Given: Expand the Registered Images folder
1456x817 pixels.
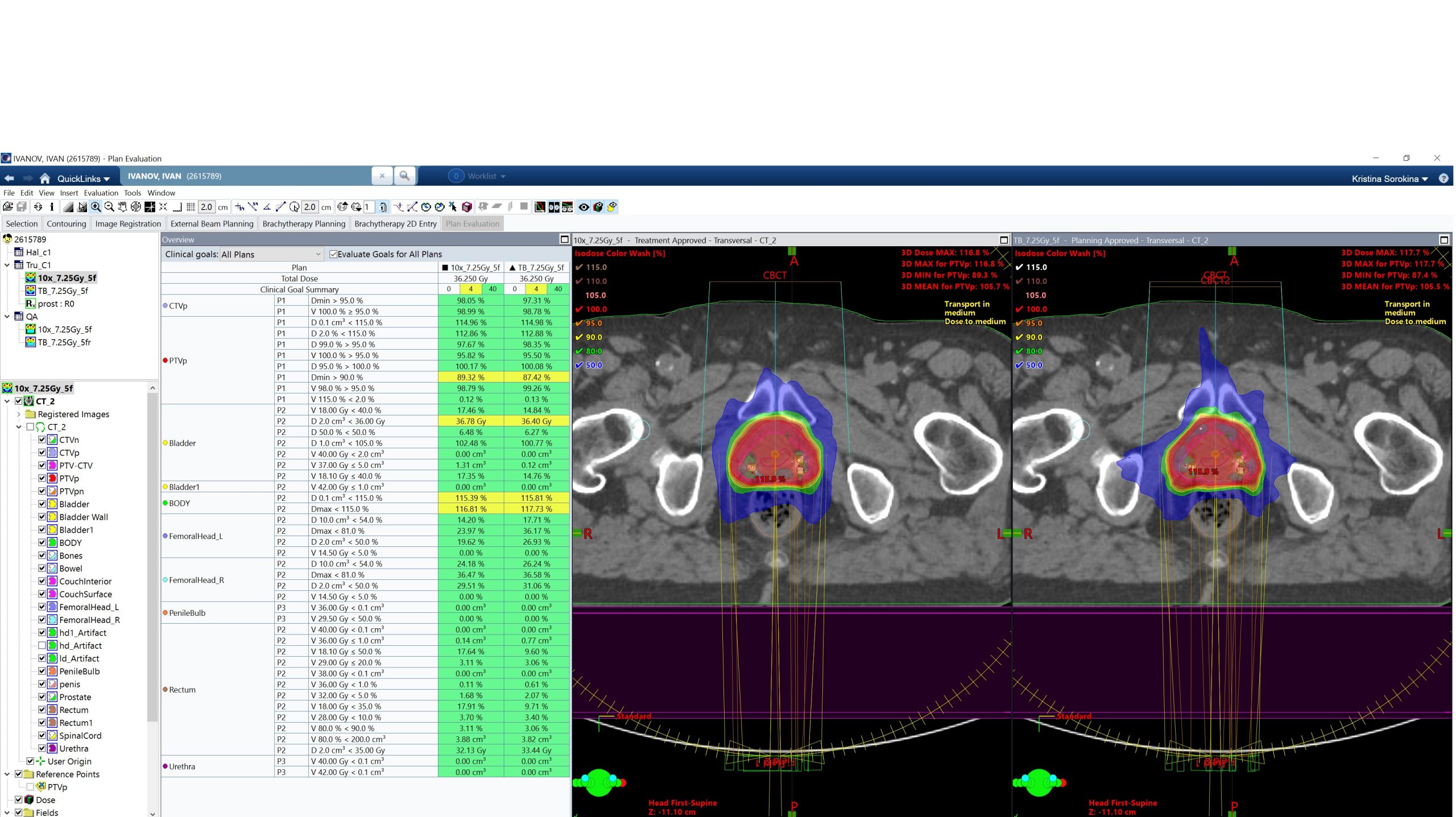Looking at the screenshot, I should click(x=19, y=414).
